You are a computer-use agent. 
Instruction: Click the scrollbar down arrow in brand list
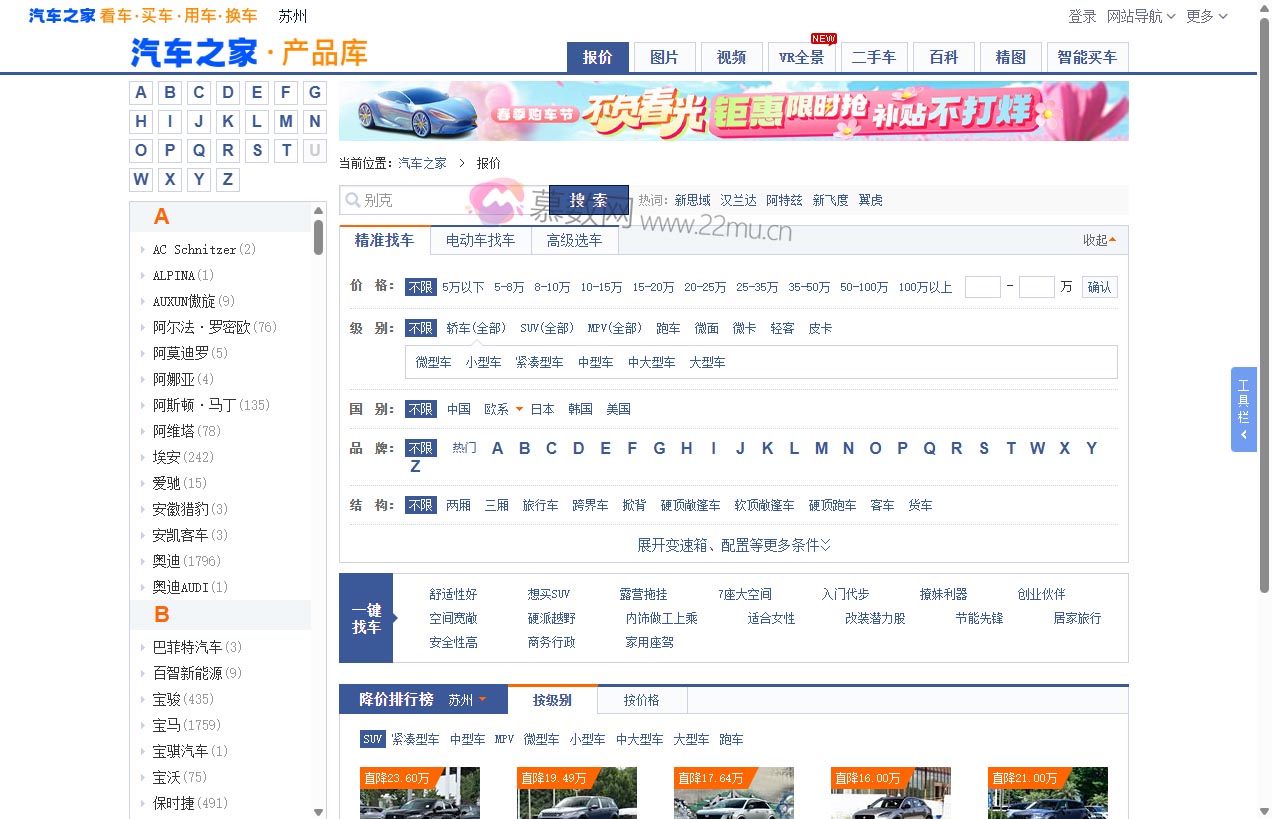coord(318,811)
